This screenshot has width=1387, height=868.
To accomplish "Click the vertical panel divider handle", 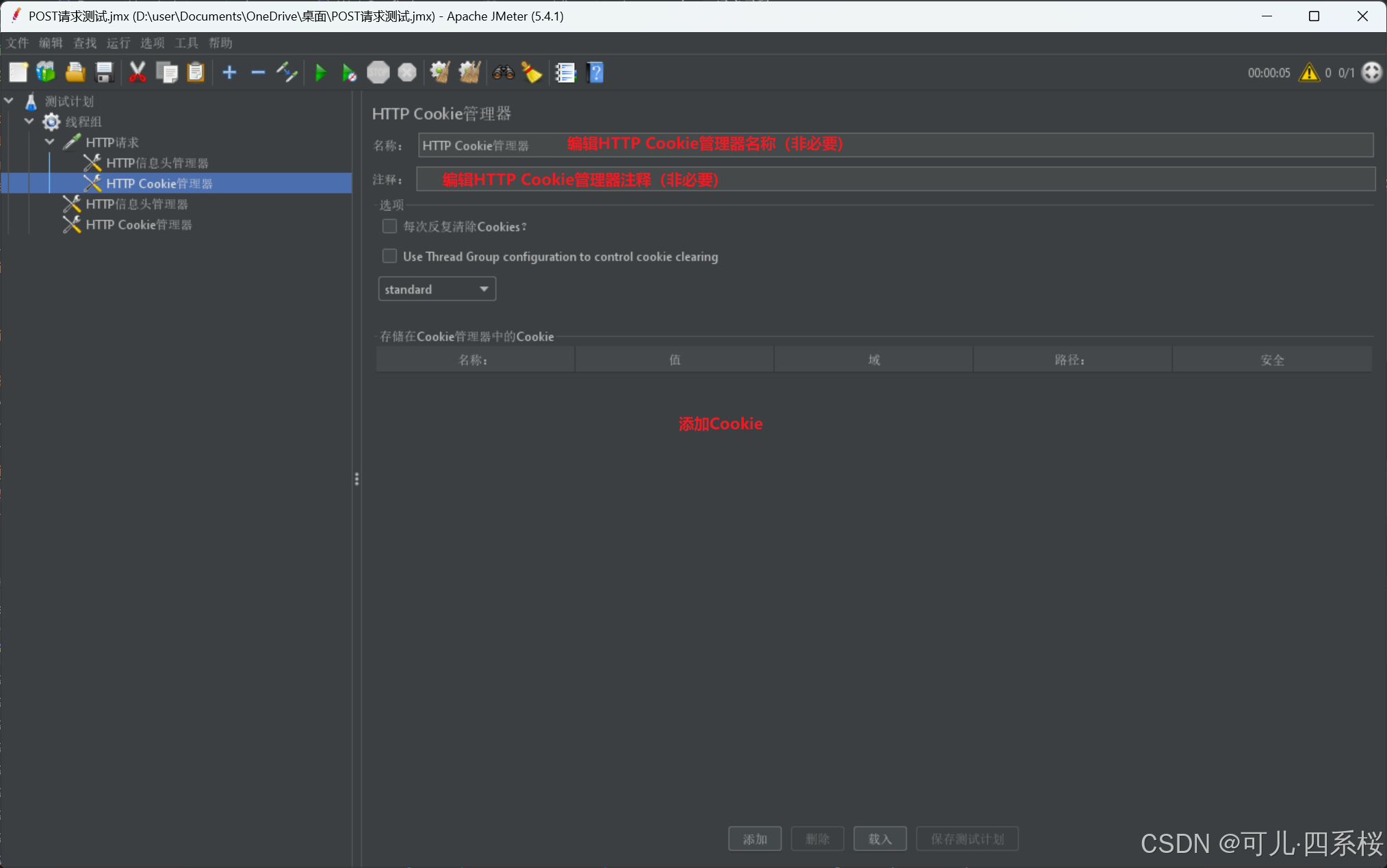I will click(357, 479).
